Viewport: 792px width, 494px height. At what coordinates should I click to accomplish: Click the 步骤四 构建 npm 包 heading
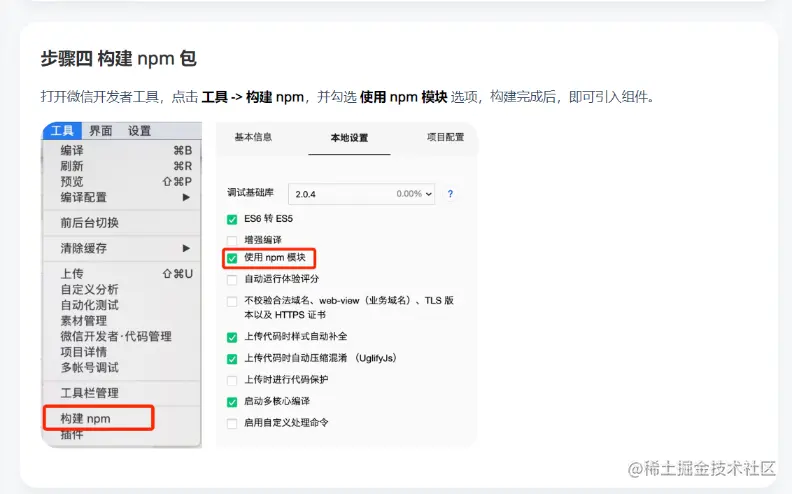tap(118, 59)
